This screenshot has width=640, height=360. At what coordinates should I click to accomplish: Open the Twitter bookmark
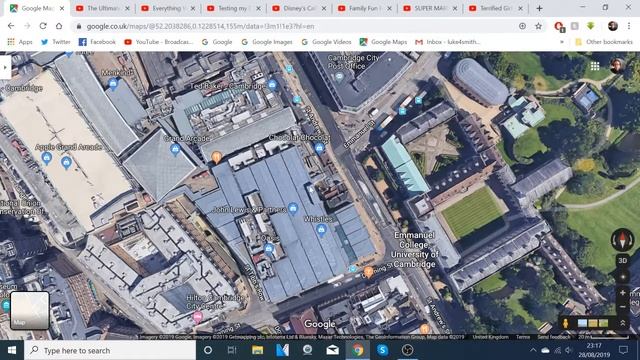(x=56, y=42)
